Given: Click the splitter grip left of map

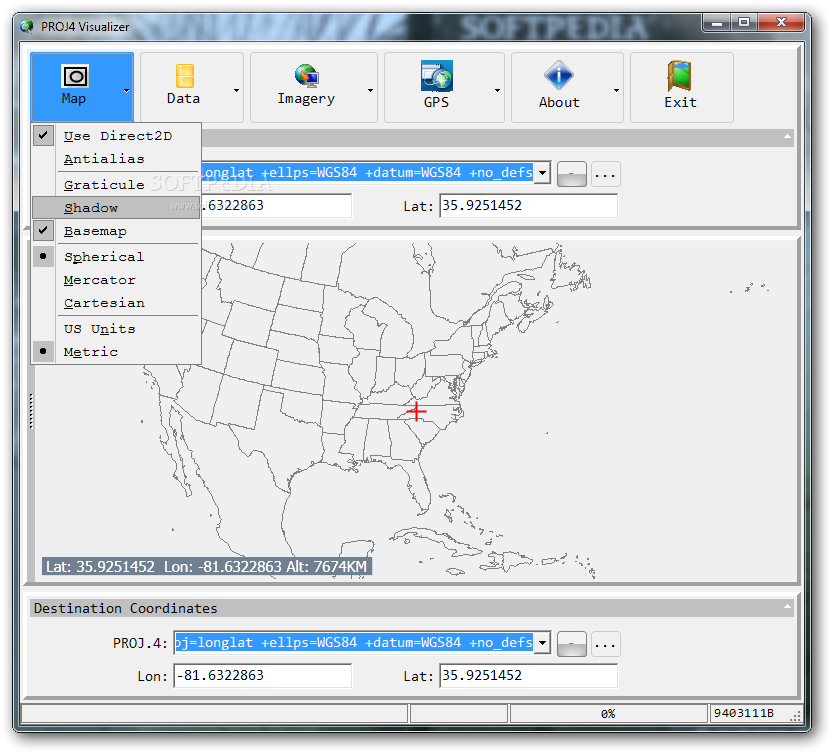Looking at the screenshot, I should tap(31, 411).
